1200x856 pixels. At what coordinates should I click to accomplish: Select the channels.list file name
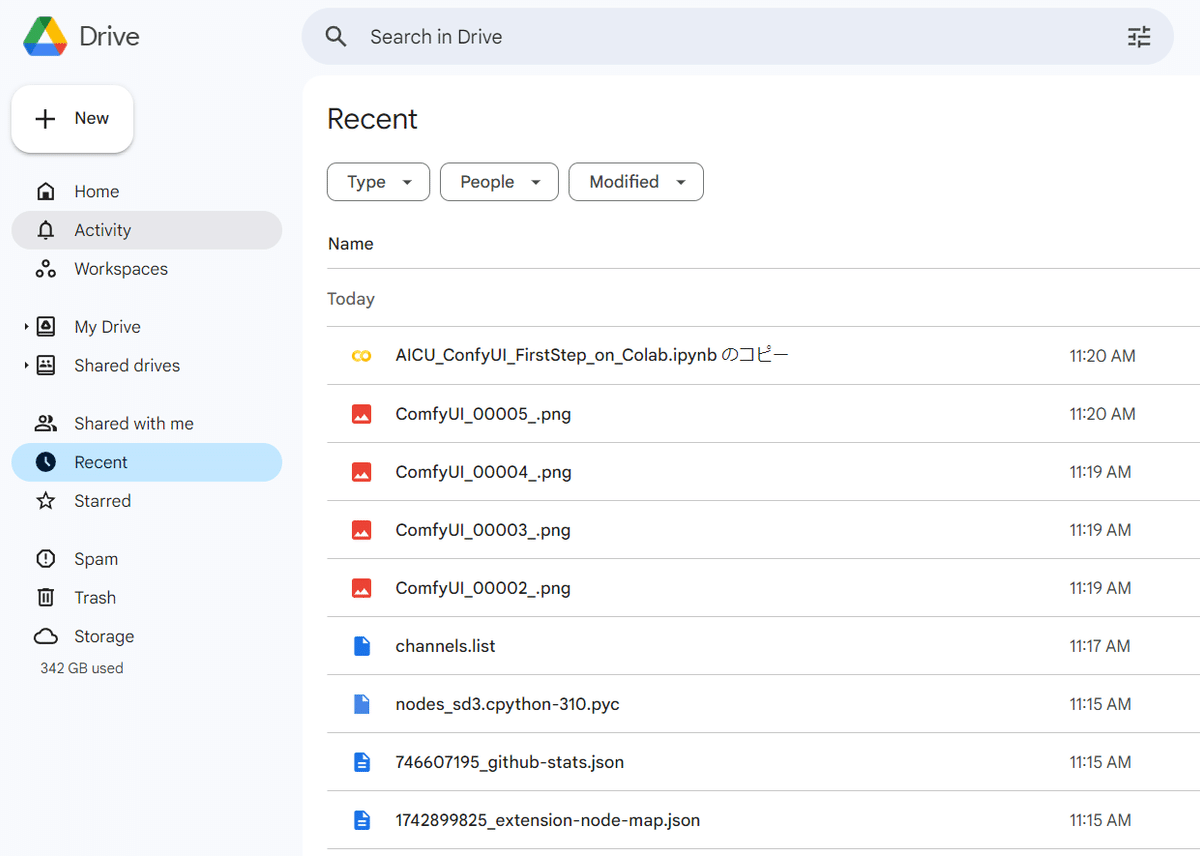point(445,646)
